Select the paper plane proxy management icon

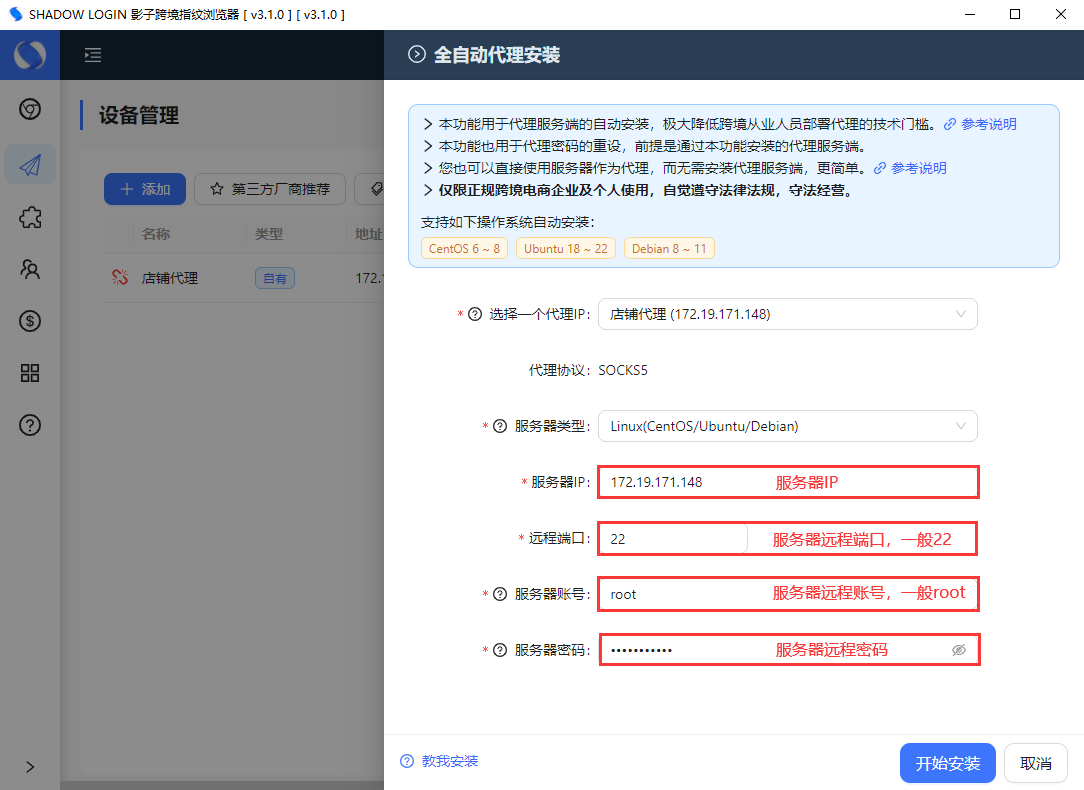pyautogui.click(x=30, y=165)
